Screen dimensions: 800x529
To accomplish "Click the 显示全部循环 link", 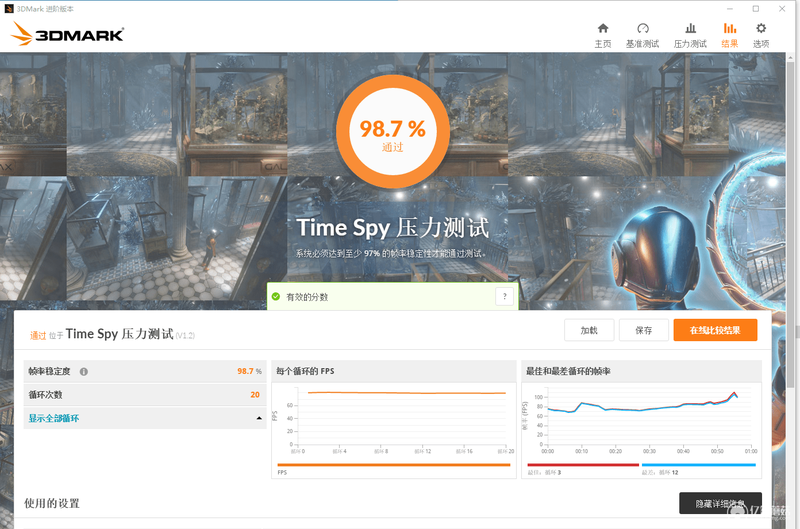I will tap(54, 418).
